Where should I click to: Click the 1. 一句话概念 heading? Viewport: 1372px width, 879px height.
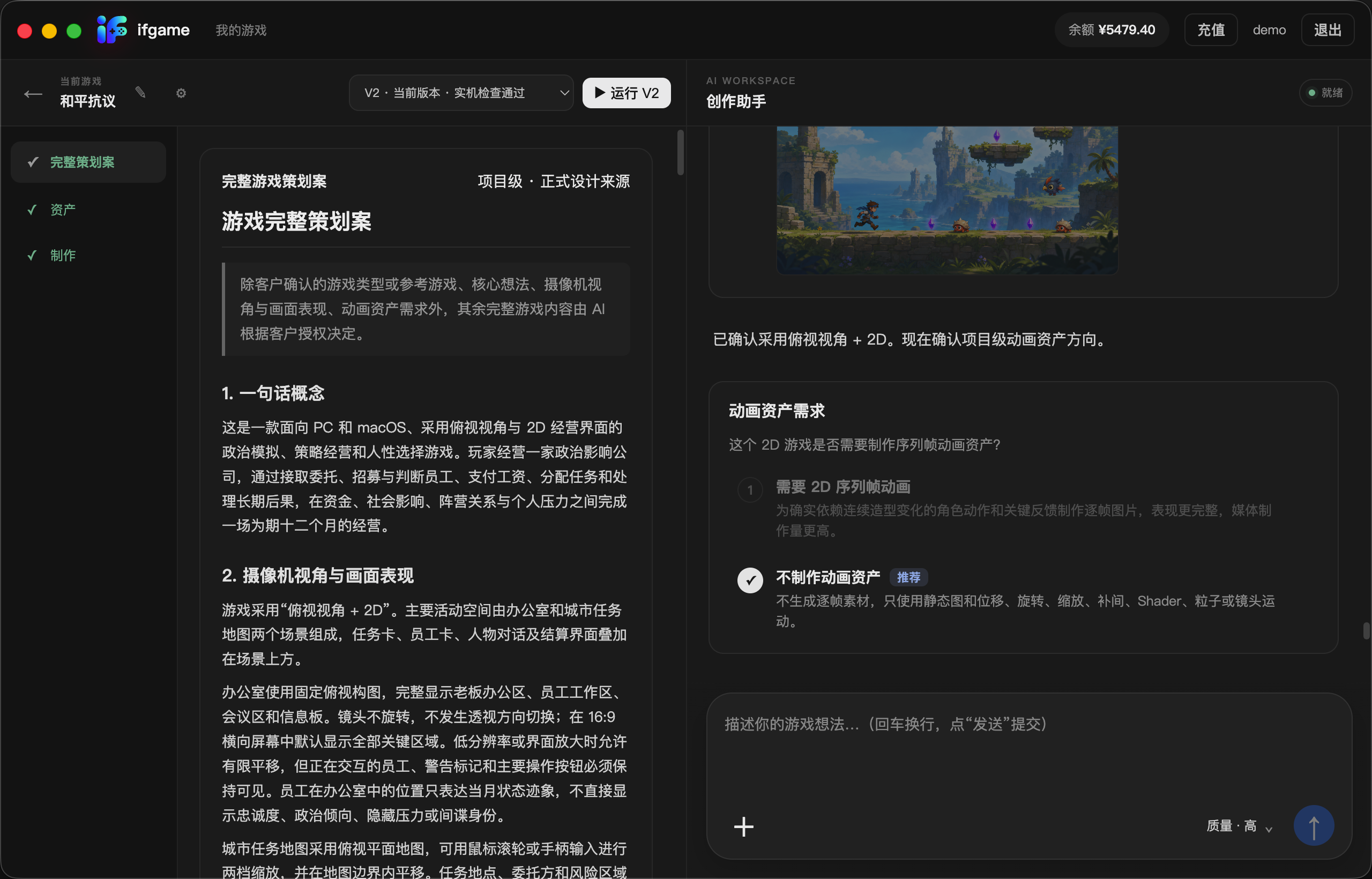(x=273, y=393)
